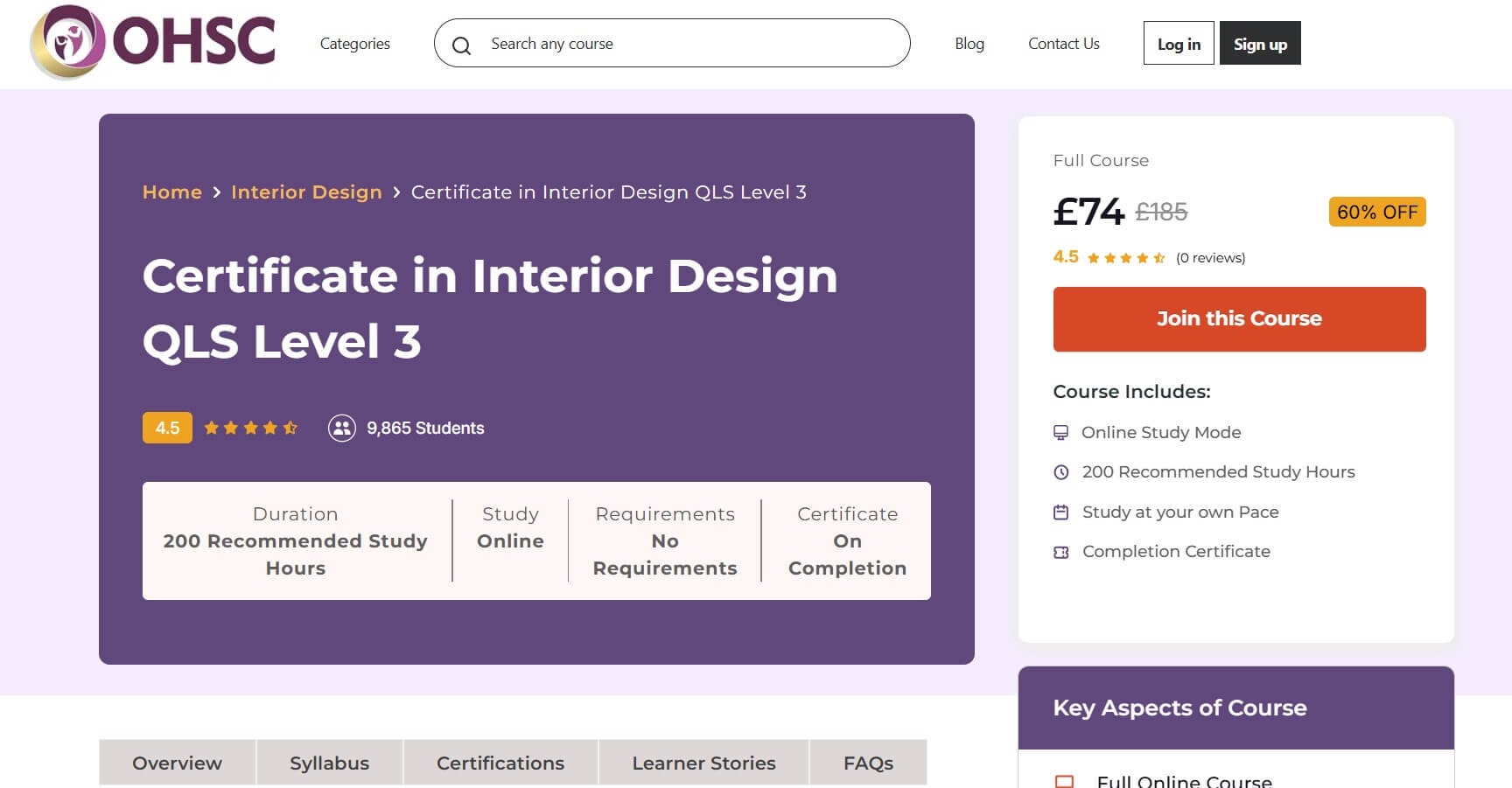
Task: Open the Learner Stories tab
Action: (703, 763)
